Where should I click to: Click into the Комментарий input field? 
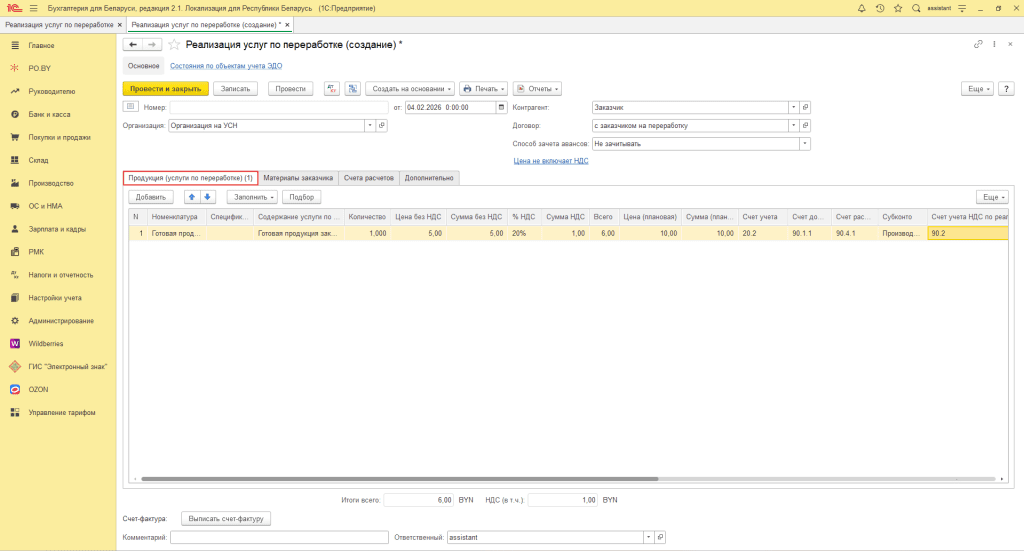pyautogui.click(x=278, y=537)
